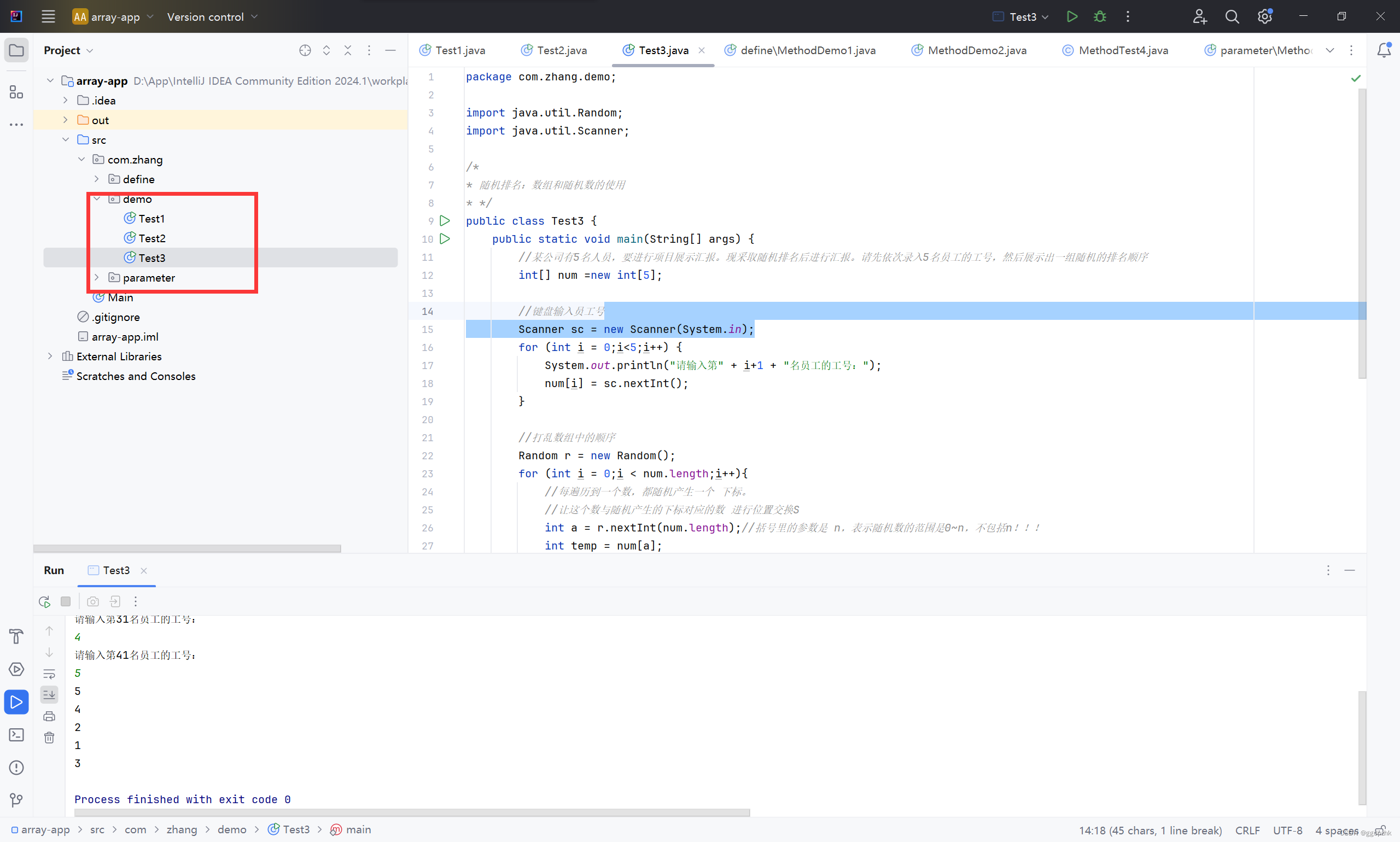The width and height of the screenshot is (1400, 842).
Task: Switch to Test2.java tab
Action: click(554, 50)
